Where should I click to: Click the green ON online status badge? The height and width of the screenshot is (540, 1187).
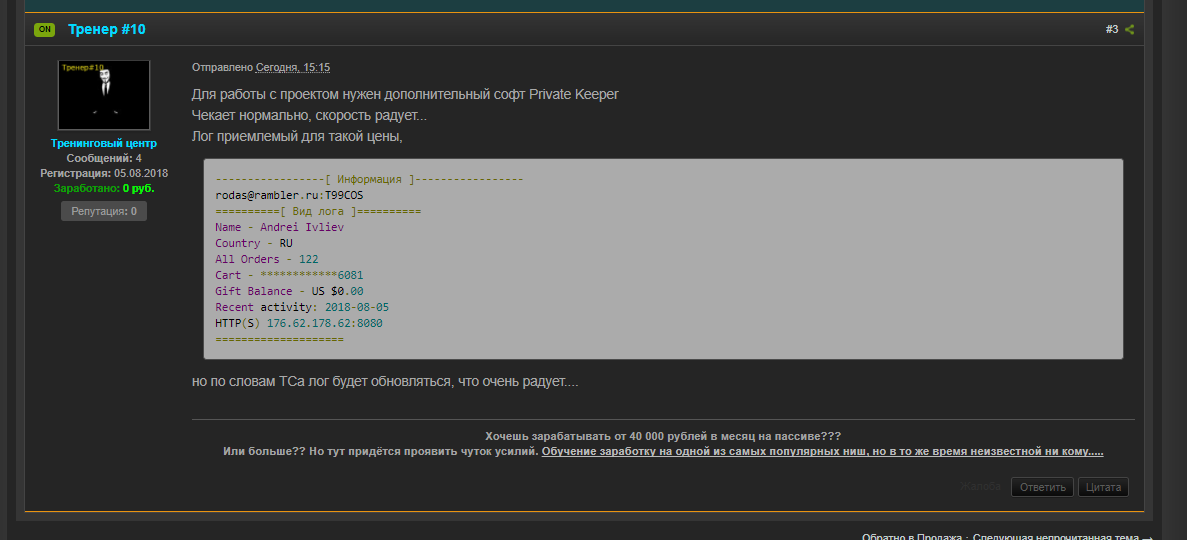coord(44,29)
